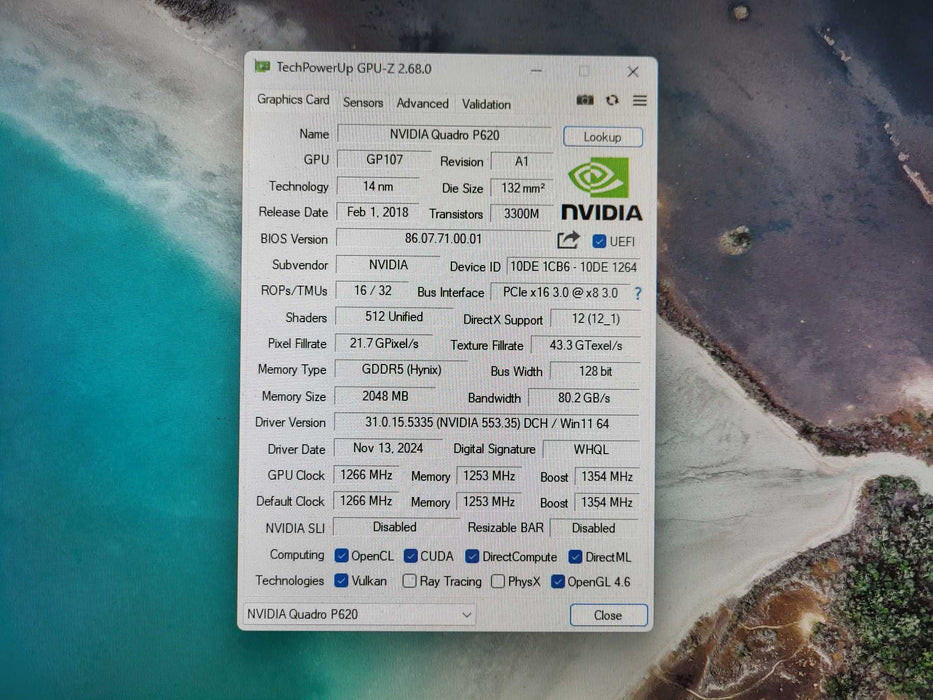Image resolution: width=933 pixels, height=700 pixels.
Task: Take a screenshot with the camera icon
Action: [x=585, y=100]
